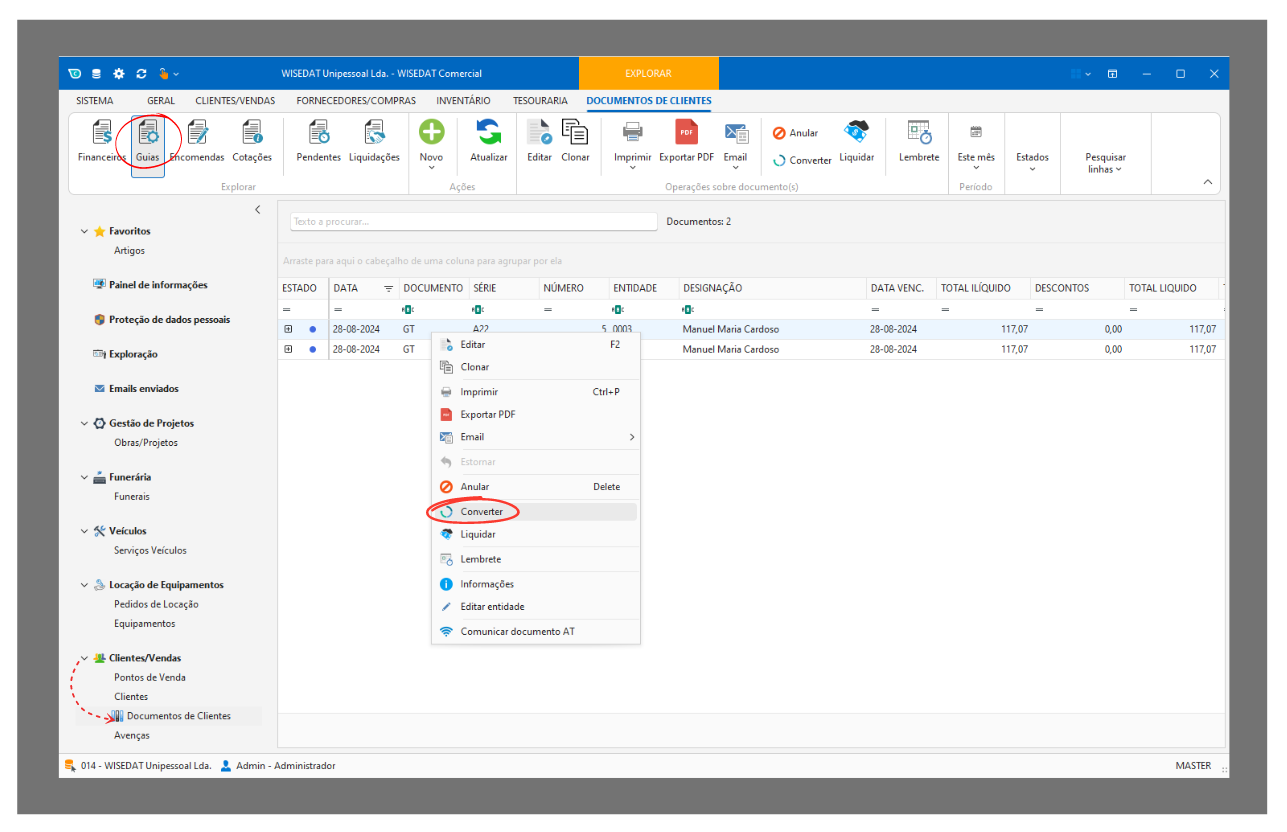
Task: Click the Texto a procurar search field
Action: pyautogui.click(x=473, y=222)
